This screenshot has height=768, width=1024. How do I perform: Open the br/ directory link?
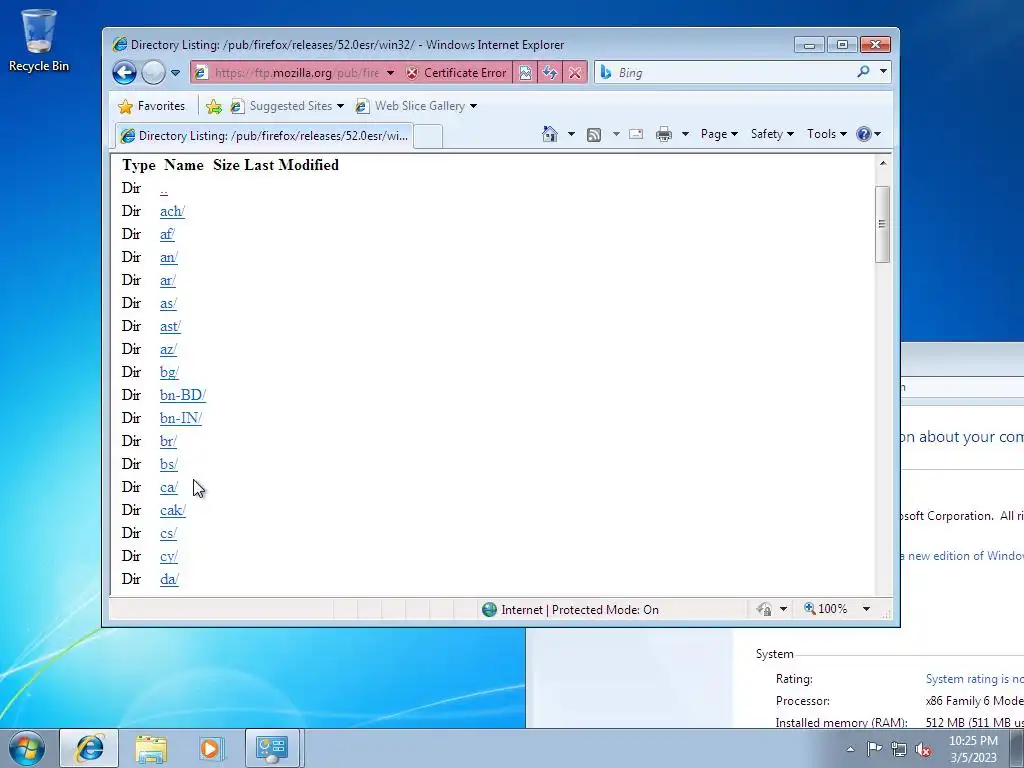pos(168,441)
